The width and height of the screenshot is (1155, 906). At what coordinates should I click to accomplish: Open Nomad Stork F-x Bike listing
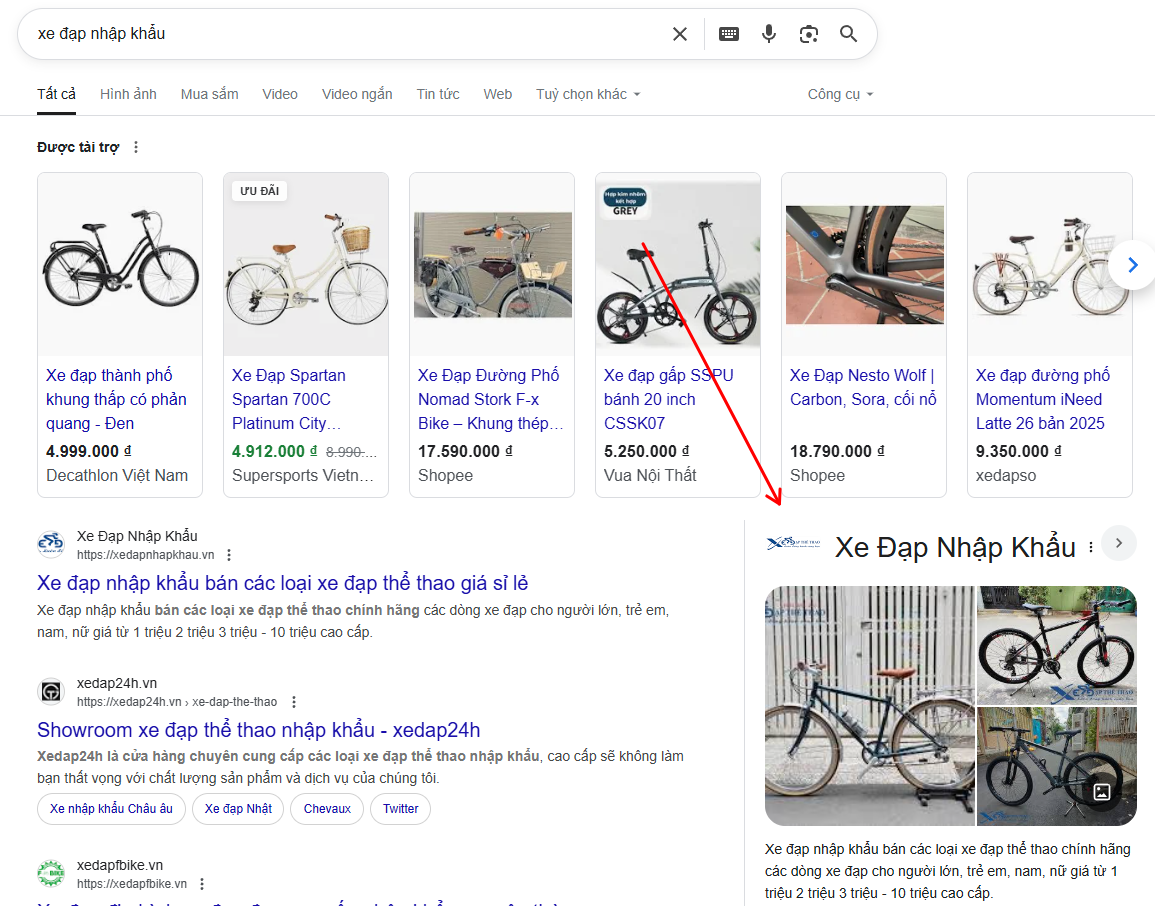[491, 399]
